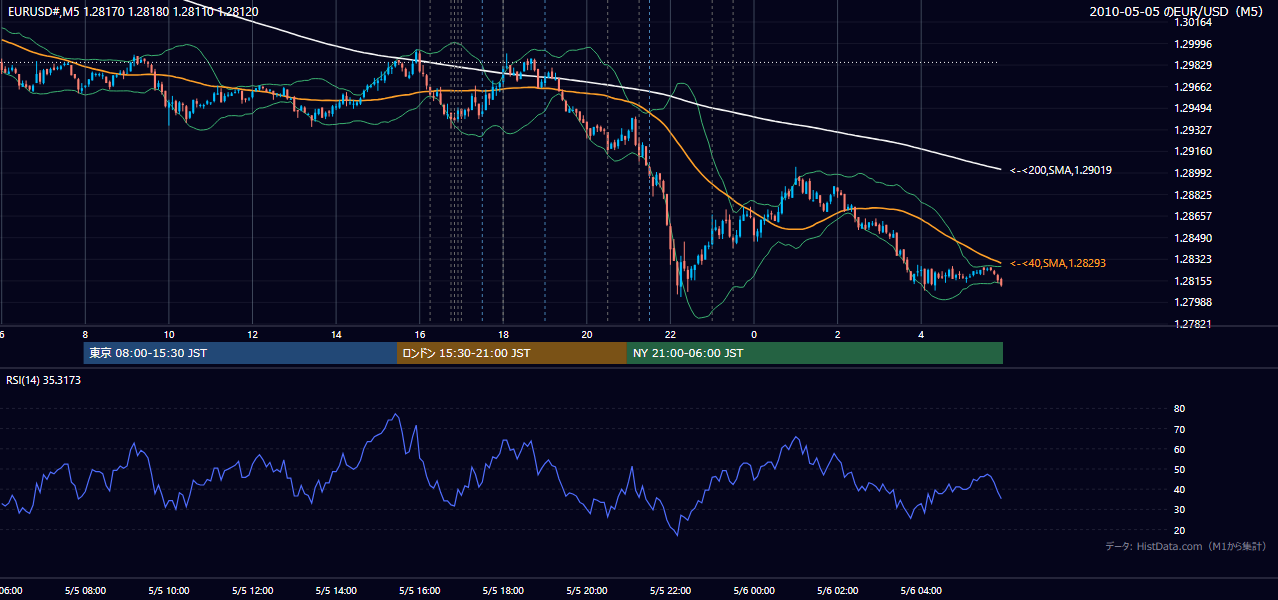The width and height of the screenshot is (1278, 600).
Task: Click the 5/5 14:00 time label
Action: pyautogui.click(x=335, y=591)
